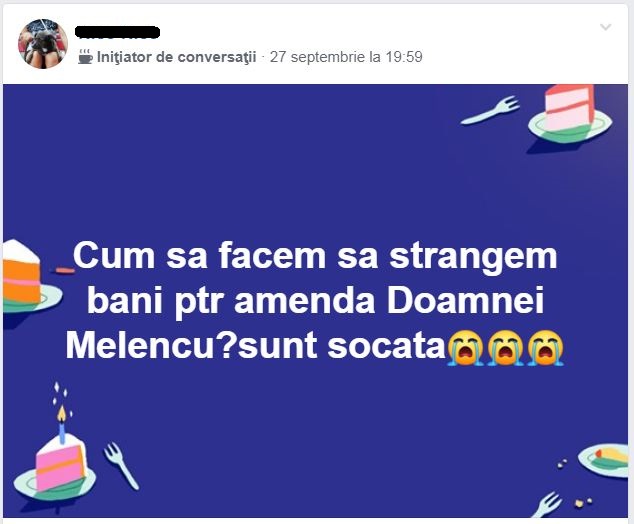Viewport: 634px width, 524px height.
Task: Click the text line "bani ptr amenda Doamnei"
Action: pyautogui.click(x=315, y=300)
